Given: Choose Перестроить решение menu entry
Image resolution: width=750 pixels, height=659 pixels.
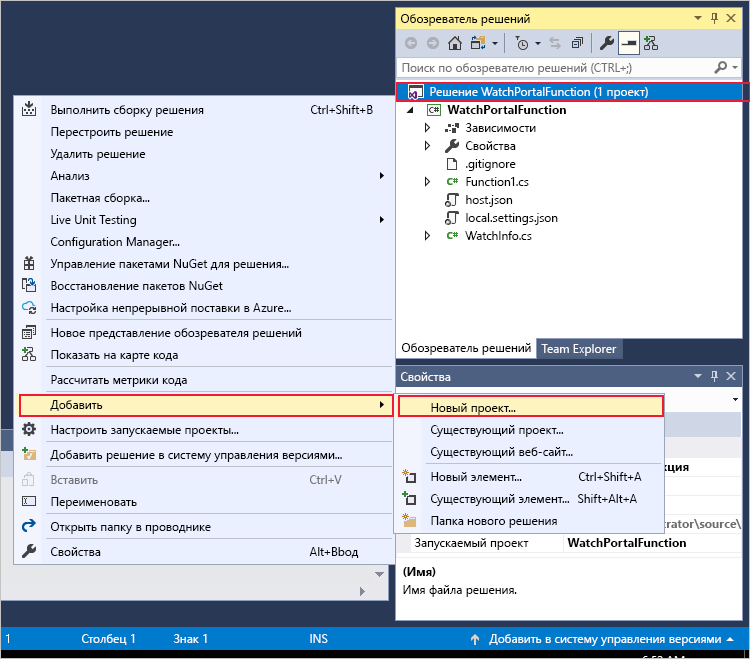Looking at the screenshot, I should 206,132.
